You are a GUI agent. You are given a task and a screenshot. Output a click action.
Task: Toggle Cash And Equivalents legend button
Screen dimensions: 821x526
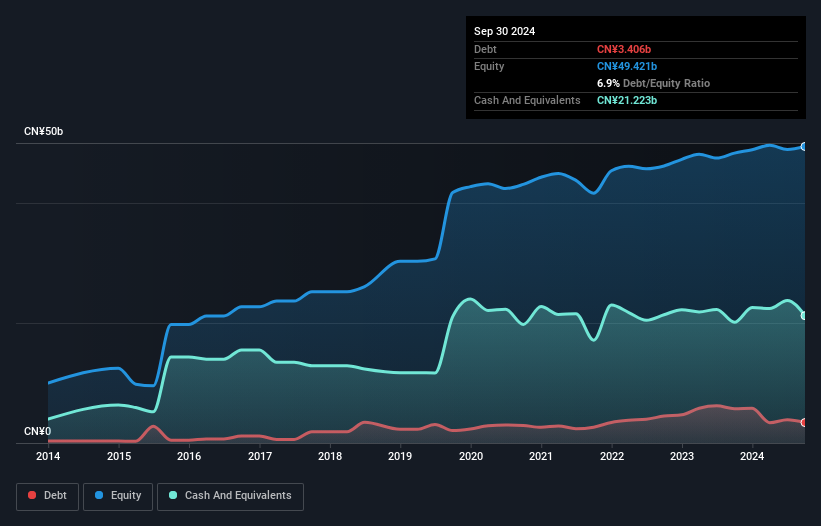(230, 496)
